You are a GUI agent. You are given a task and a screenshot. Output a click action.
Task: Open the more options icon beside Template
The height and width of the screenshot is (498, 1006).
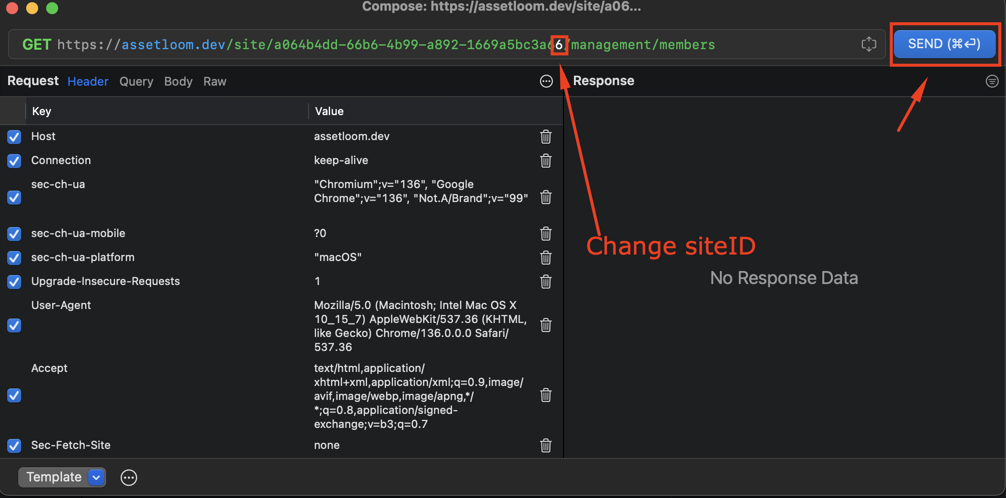pos(129,477)
